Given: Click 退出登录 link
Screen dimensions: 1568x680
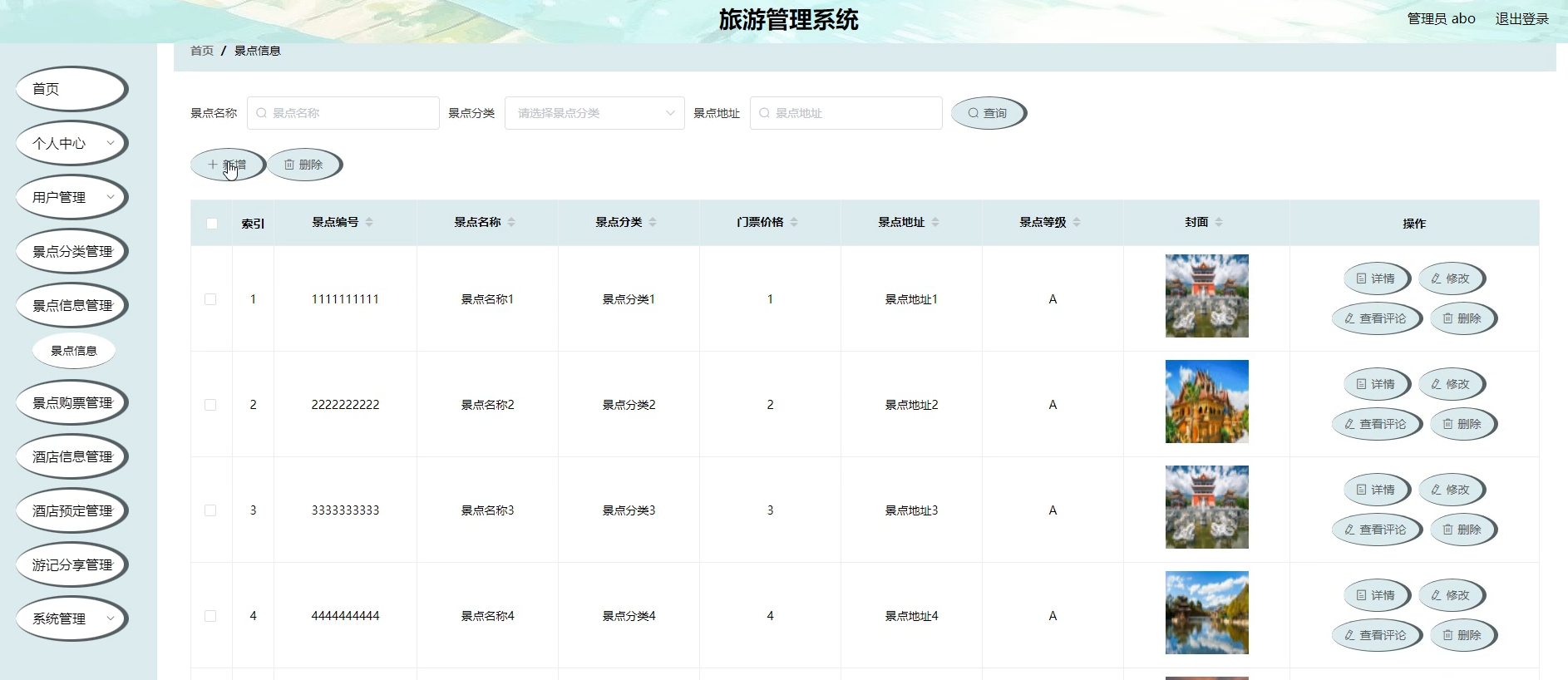Looking at the screenshot, I should [x=1521, y=18].
